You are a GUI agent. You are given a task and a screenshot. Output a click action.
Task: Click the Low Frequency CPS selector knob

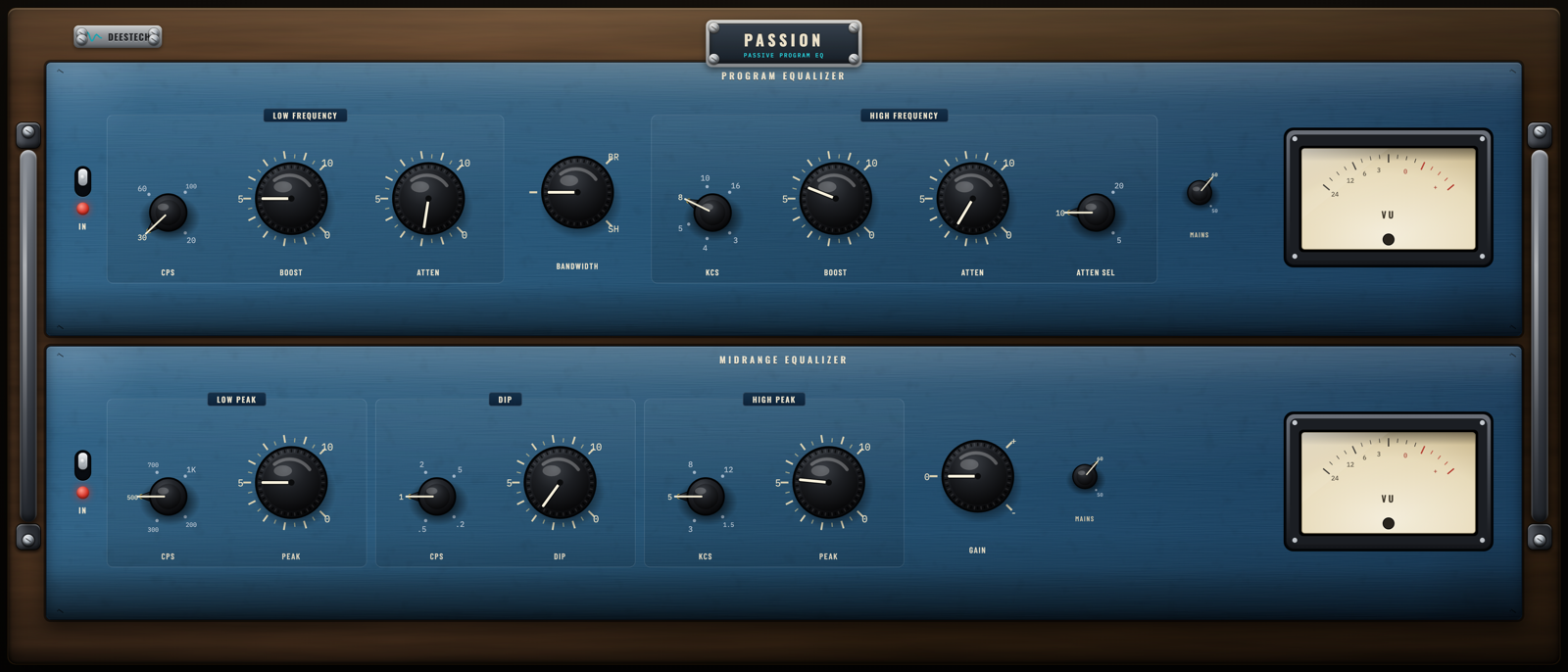[x=168, y=213]
